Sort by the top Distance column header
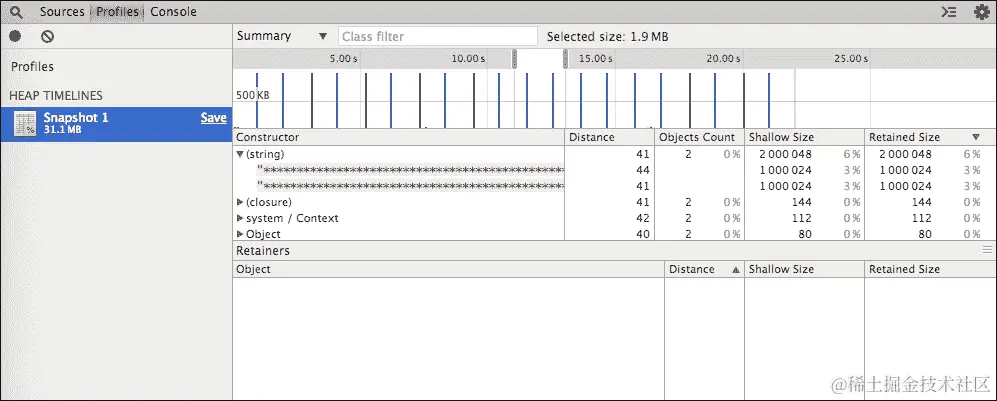Screen dimensions: 997x401 pyautogui.click(x=610, y=137)
